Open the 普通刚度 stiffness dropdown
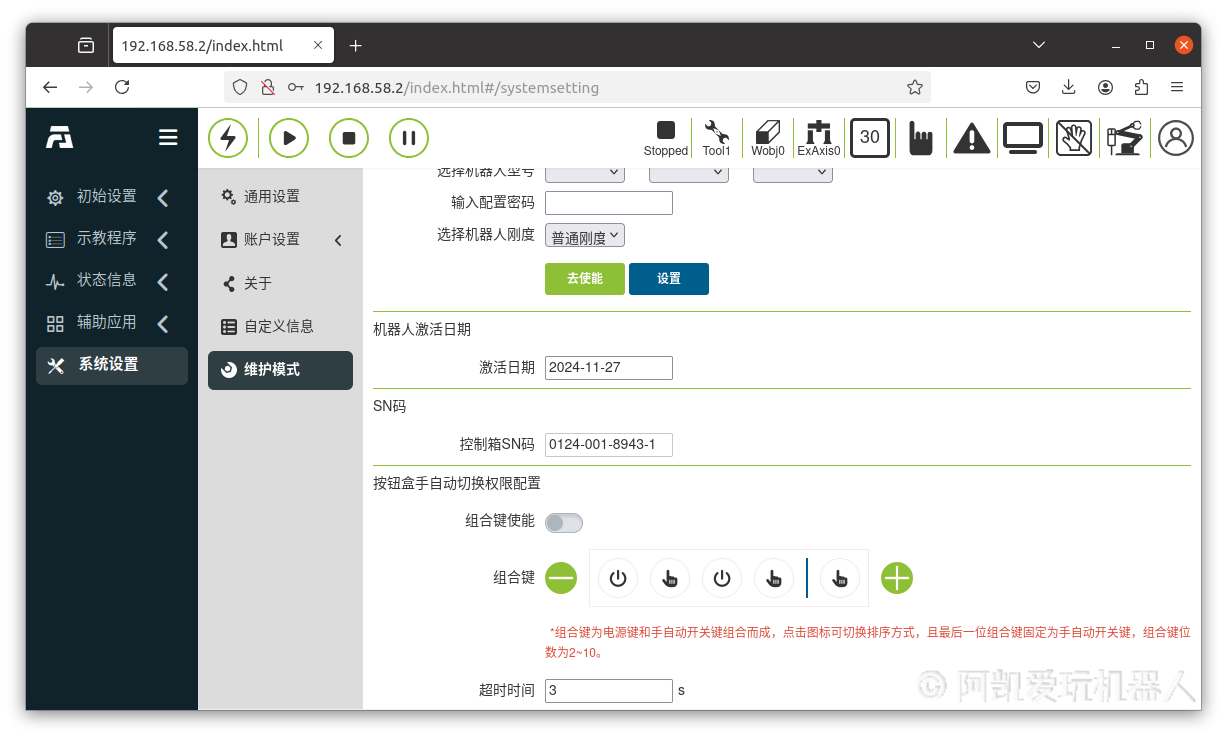This screenshot has height=739, width=1227. point(585,237)
